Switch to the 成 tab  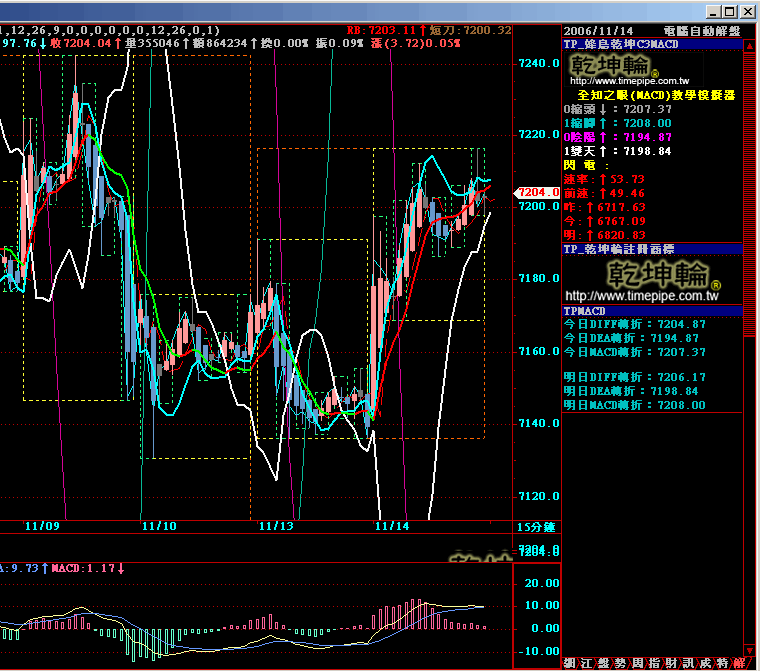[704, 662]
